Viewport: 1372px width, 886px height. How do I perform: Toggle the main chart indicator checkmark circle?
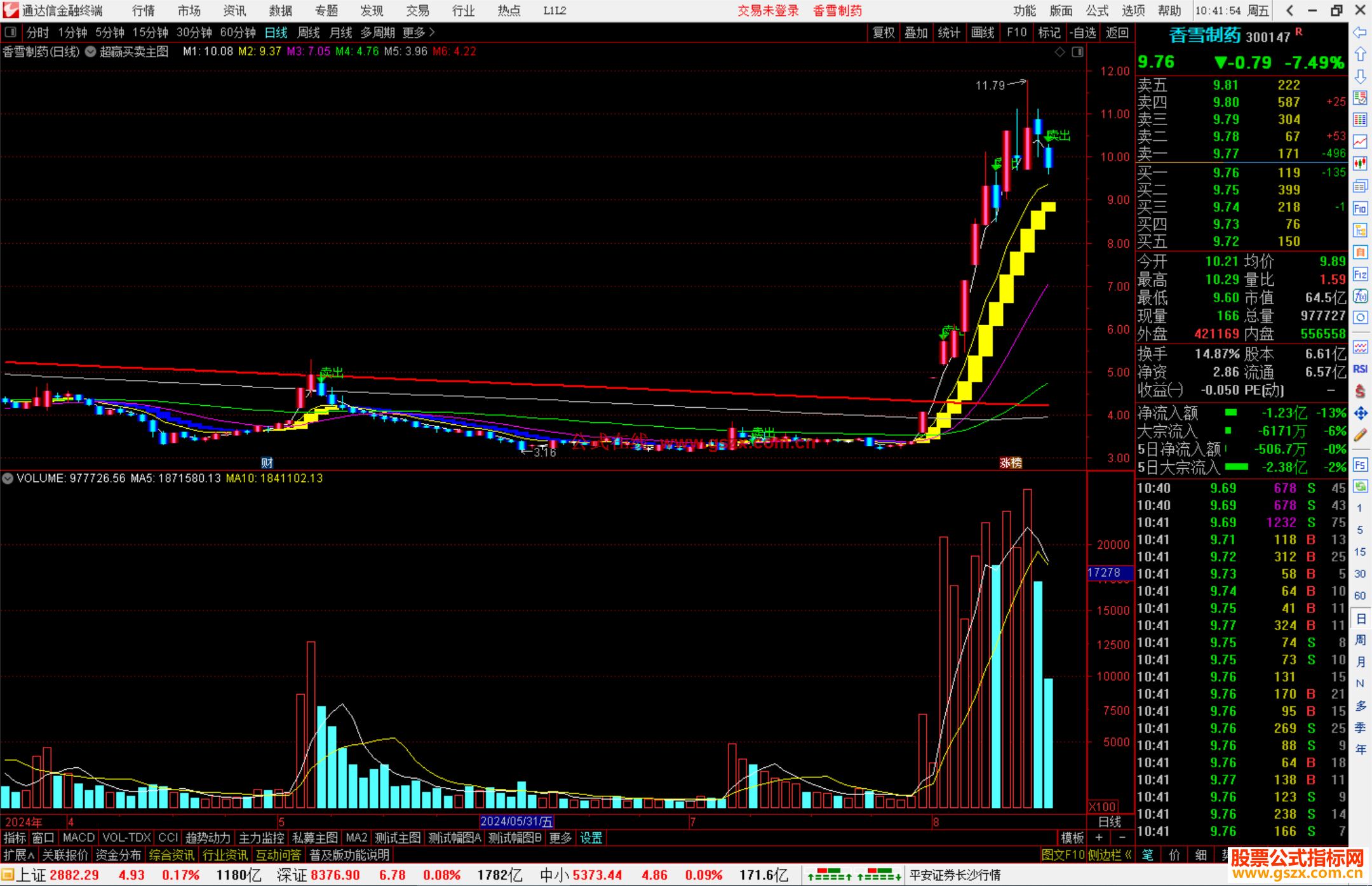91,51
